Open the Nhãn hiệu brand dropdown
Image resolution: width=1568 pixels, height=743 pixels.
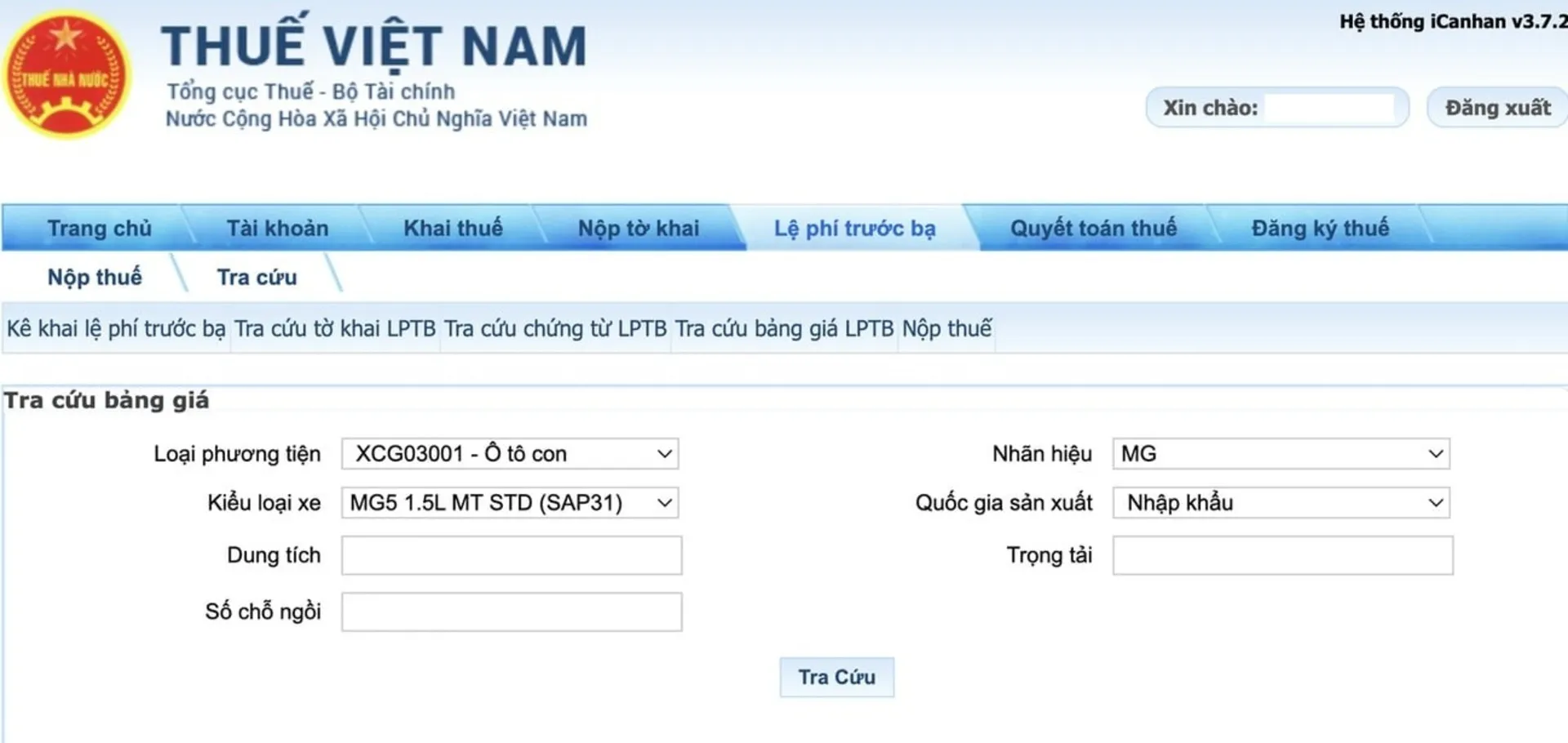point(1279,453)
